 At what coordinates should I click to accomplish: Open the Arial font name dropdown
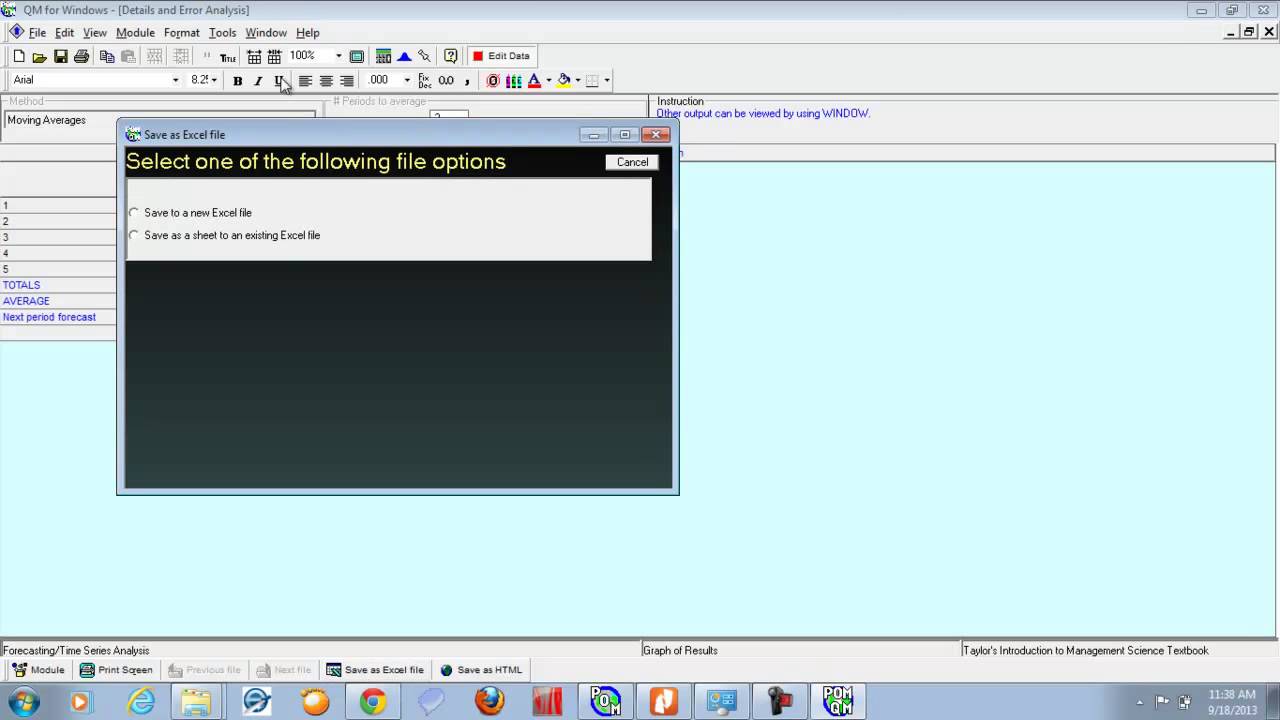175,81
